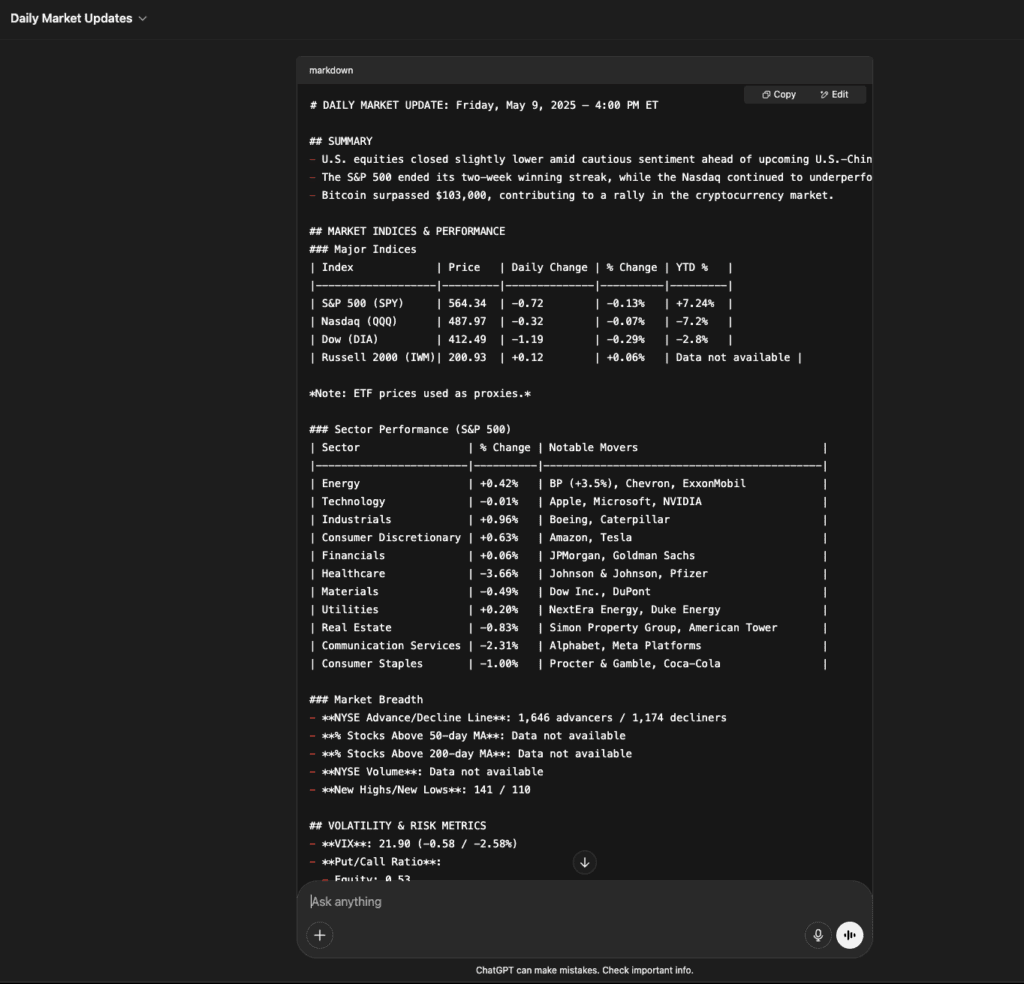Click the ETF prices used as proxies note

pos(420,394)
